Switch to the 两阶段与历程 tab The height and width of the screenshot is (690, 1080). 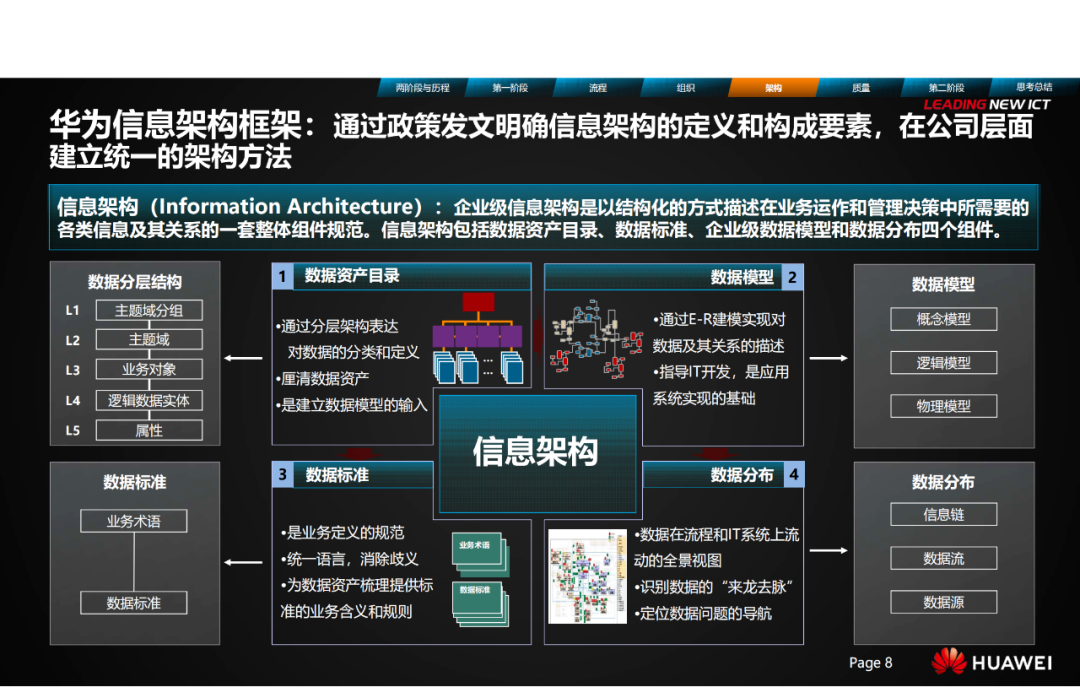[423, 88]
